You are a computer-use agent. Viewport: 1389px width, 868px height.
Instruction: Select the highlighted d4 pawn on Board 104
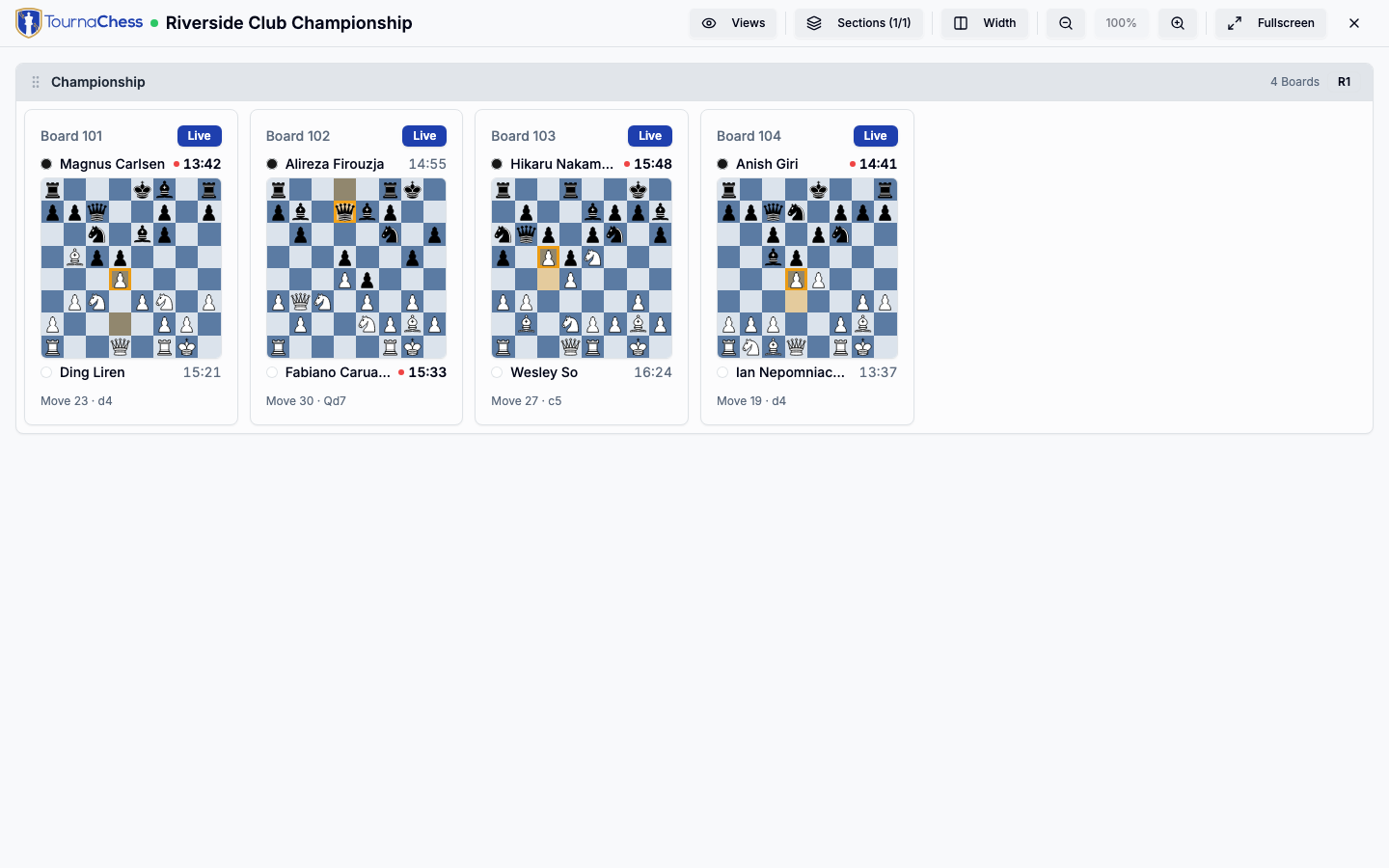click(x=796, y=280)
